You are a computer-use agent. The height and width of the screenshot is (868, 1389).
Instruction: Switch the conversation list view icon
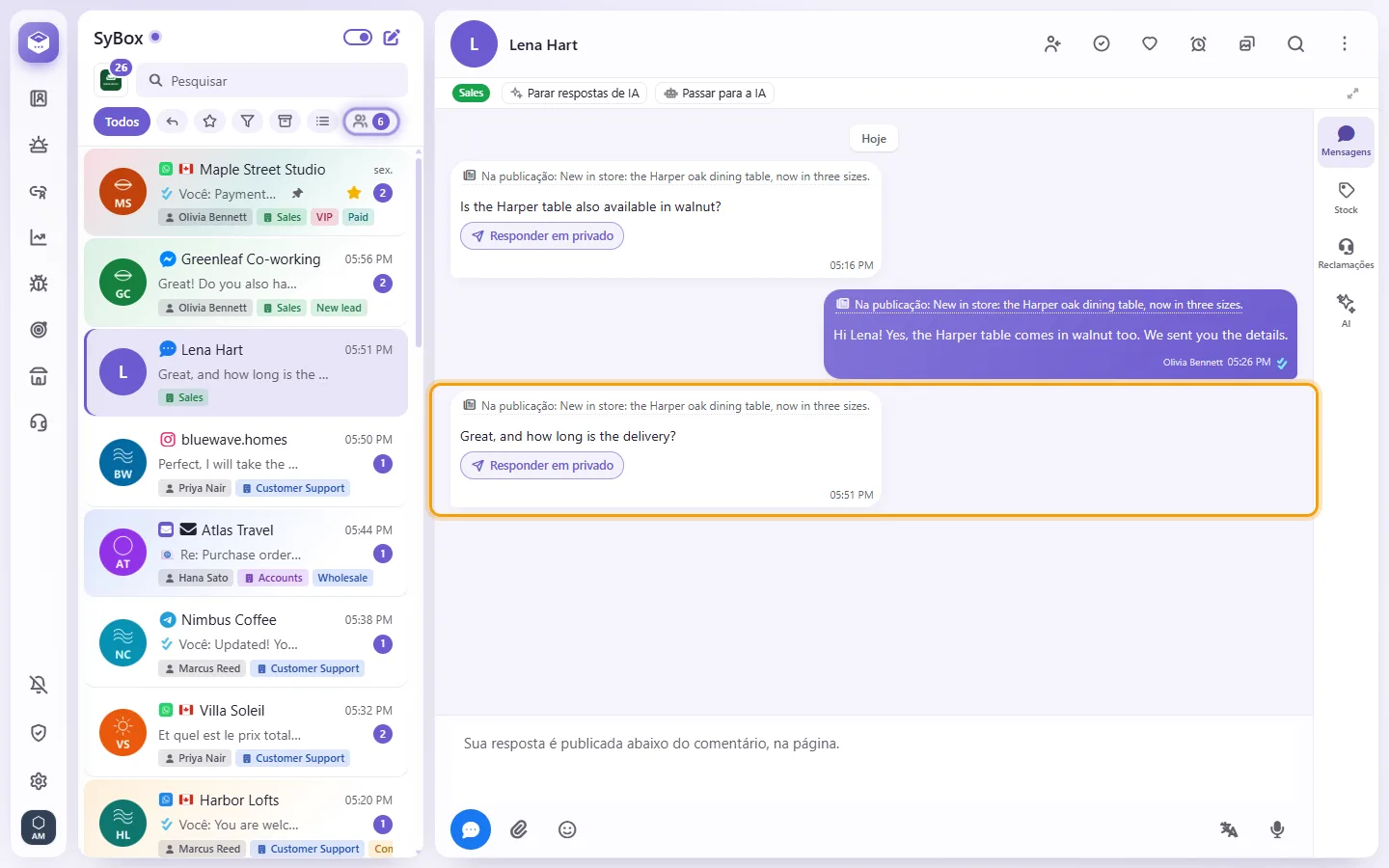(x=322, y=122)
